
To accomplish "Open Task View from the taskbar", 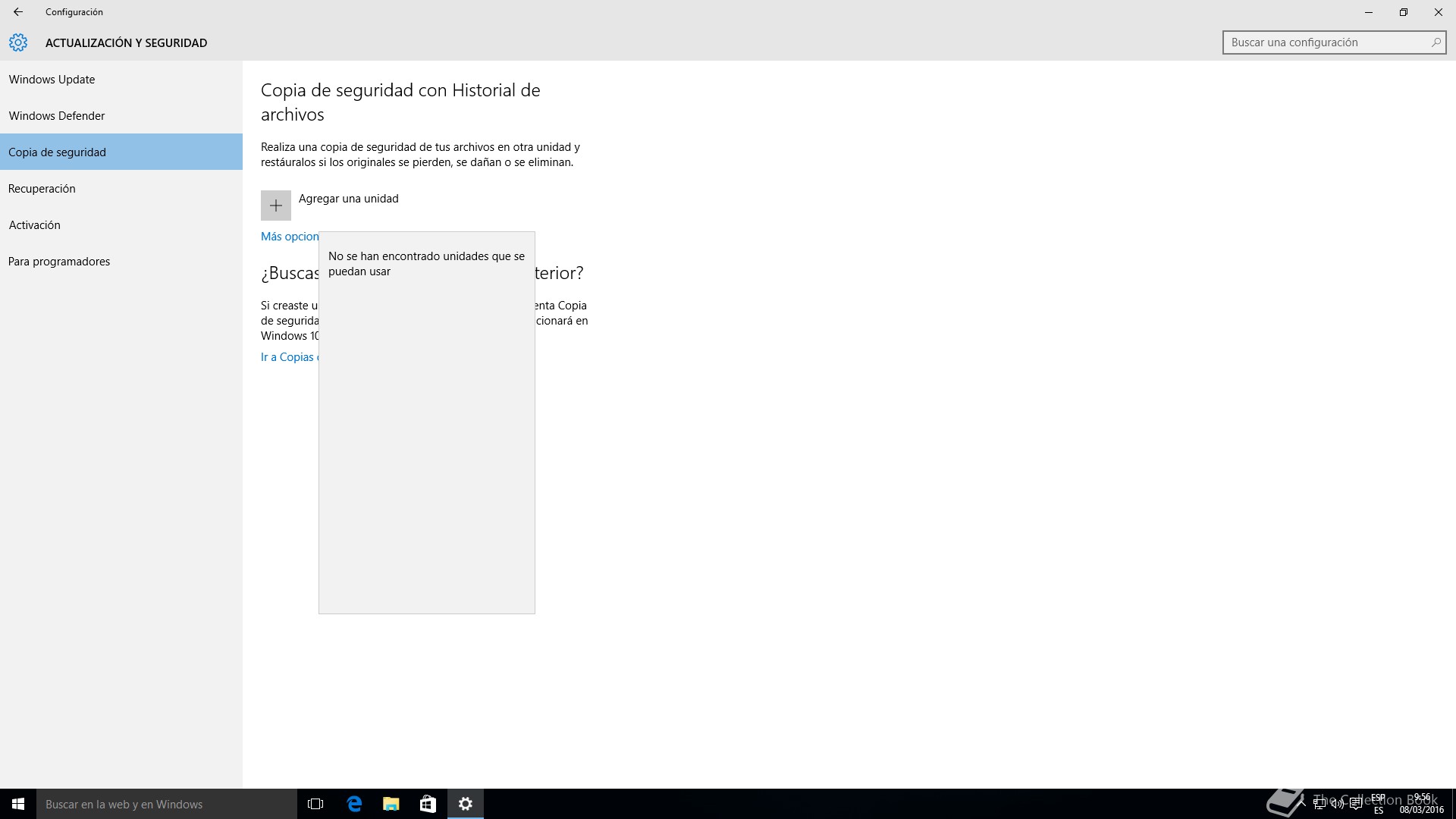I will [315, 804].
